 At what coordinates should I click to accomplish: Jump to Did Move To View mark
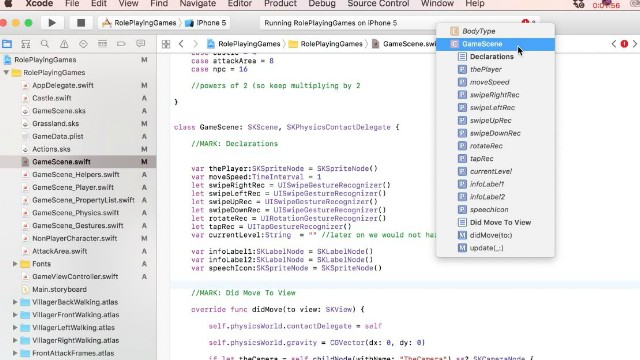coord(495,222)
